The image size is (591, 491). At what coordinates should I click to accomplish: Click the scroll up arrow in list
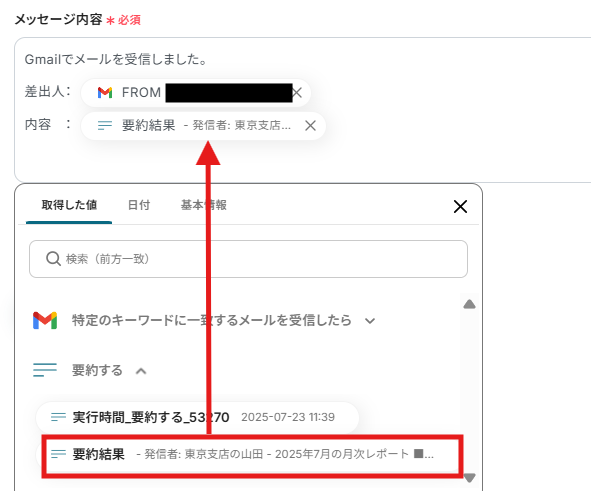[x=469, y=304]
